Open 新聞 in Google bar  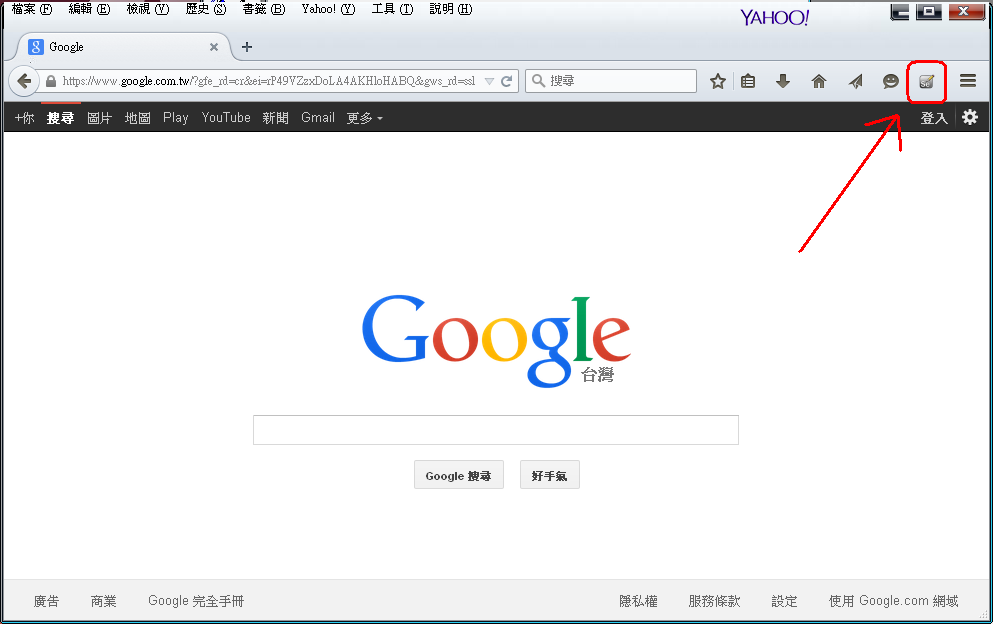[275, 118]
